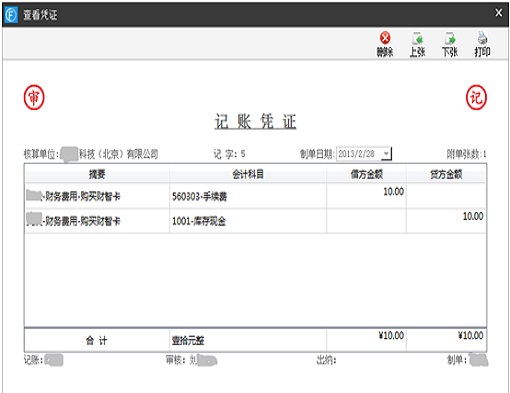Select account cell 560303-手续费

pyautogui.click(x=248, y=196)
